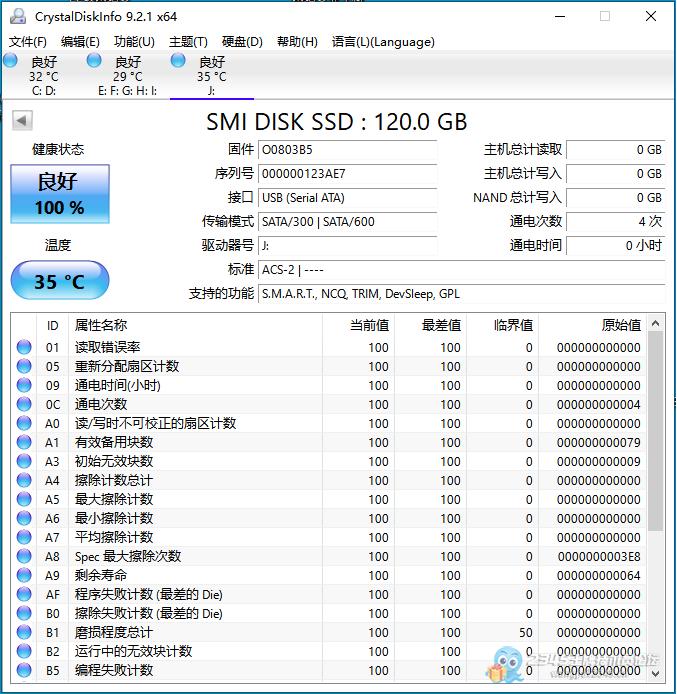
Task: Click status dot for A7 平均擦除计数
Action: pyautogui.click(x=24, y=538)
